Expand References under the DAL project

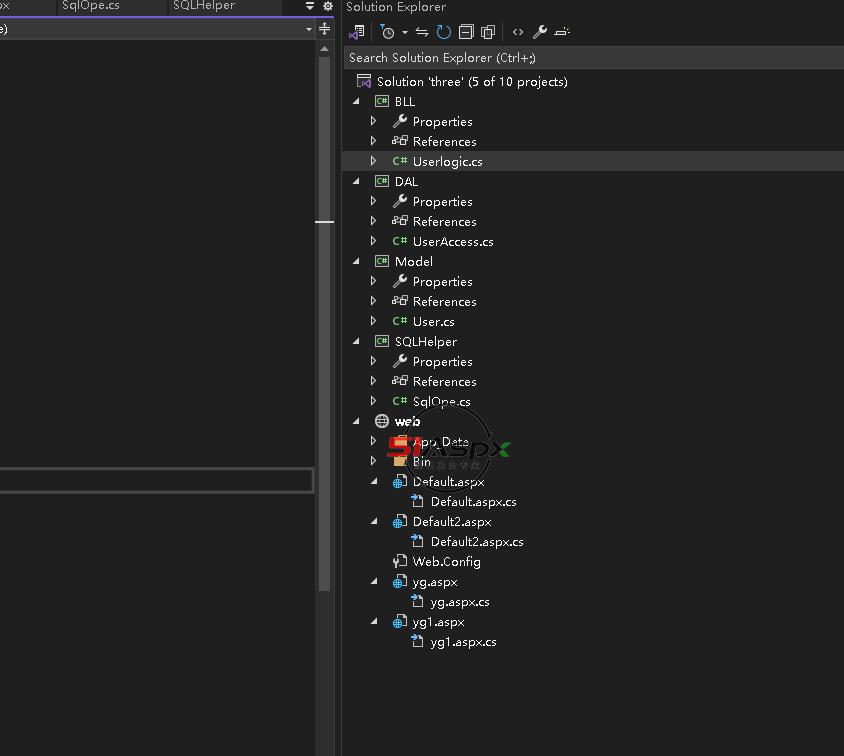pos(374,222)
